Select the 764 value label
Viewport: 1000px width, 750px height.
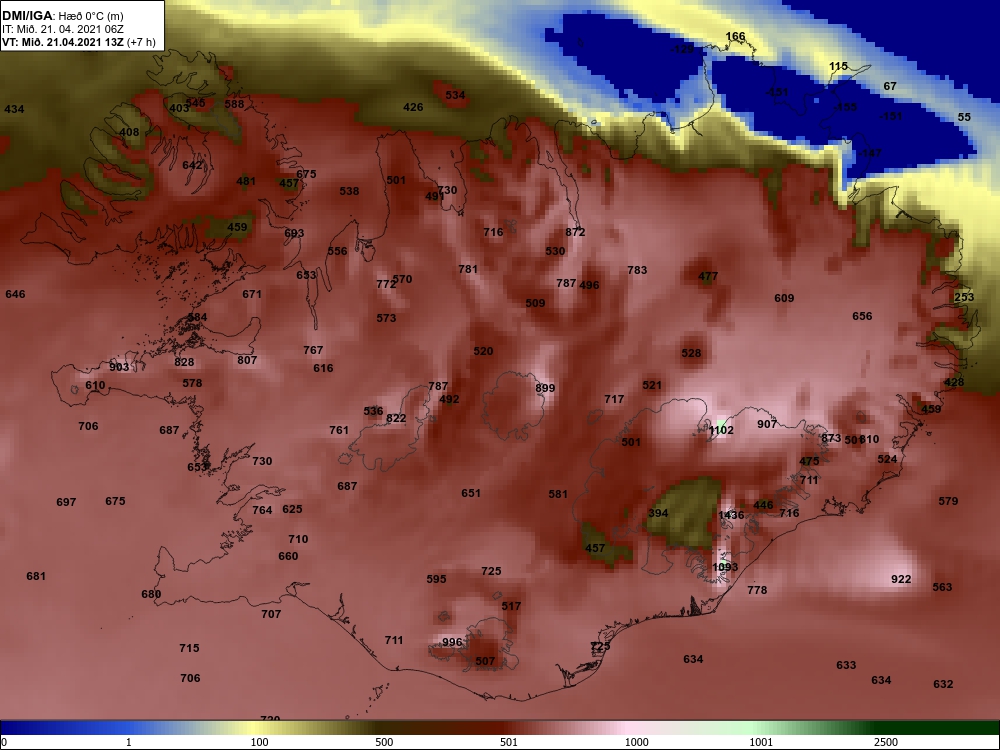pyautogui.click(x=262, y=510)
